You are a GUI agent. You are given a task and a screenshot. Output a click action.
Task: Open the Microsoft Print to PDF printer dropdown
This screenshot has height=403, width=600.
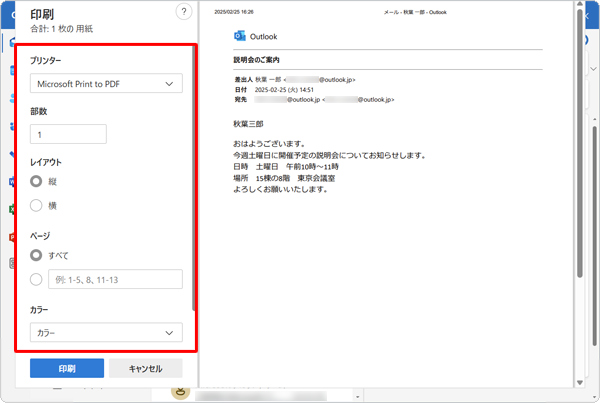point(106,83)
